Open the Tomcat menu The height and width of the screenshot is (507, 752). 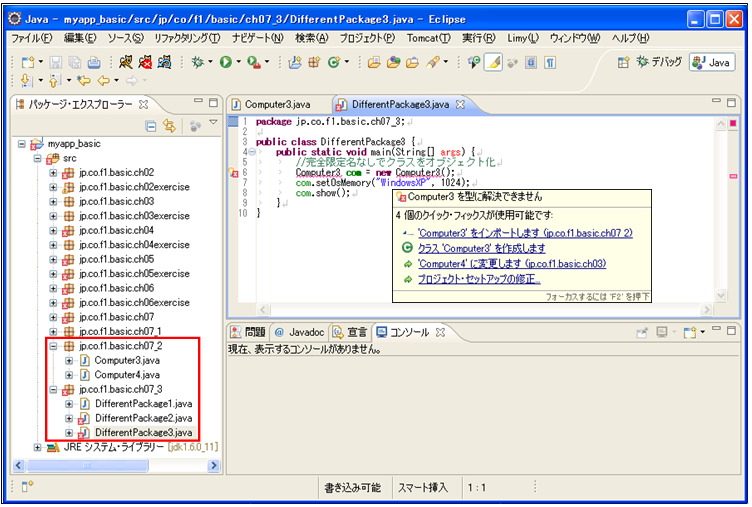coord(426,38)
